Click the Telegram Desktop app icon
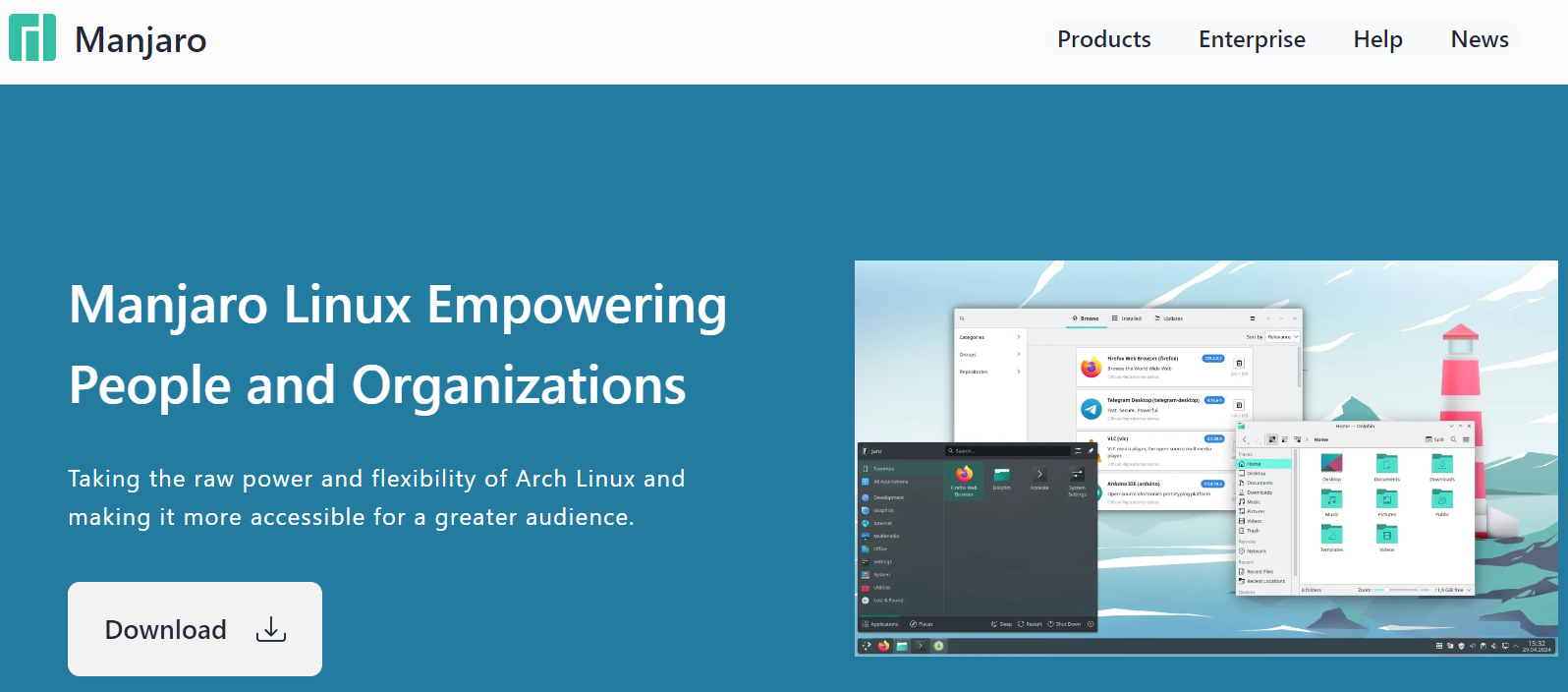Viewport: 1568px width, 692px height. click(1091, 409)
